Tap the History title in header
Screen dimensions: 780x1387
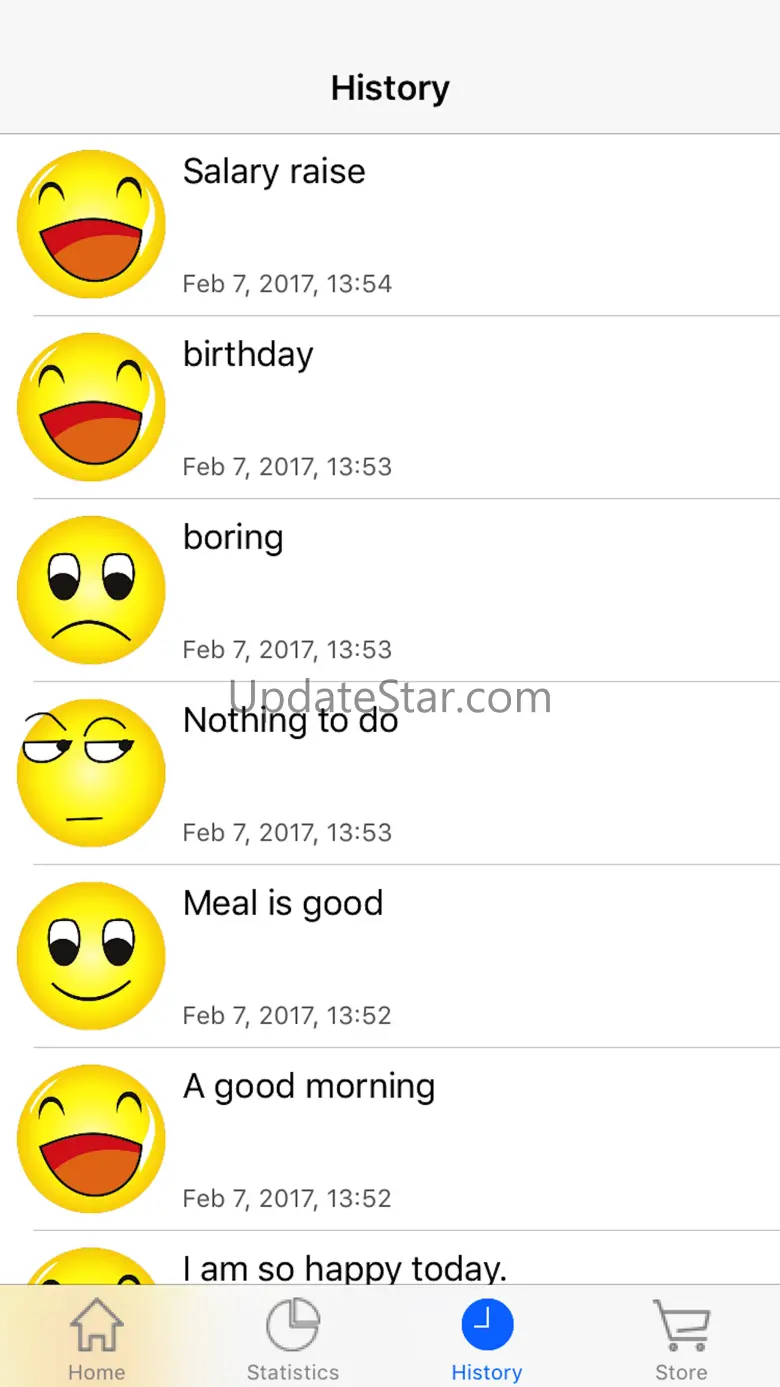pyautogui.click(x=390, y=88)
